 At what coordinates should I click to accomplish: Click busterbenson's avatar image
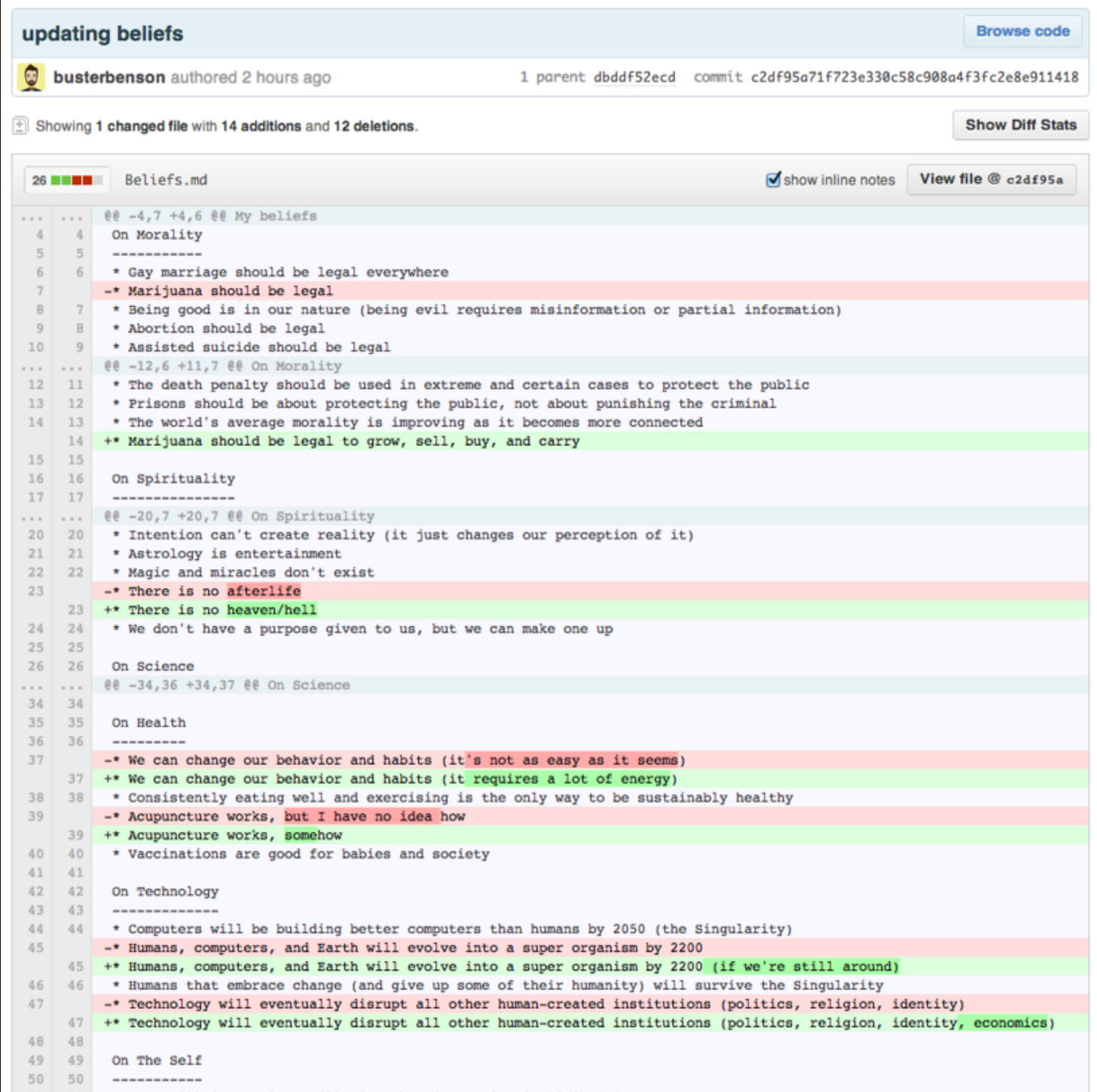(x=31, y=77)
